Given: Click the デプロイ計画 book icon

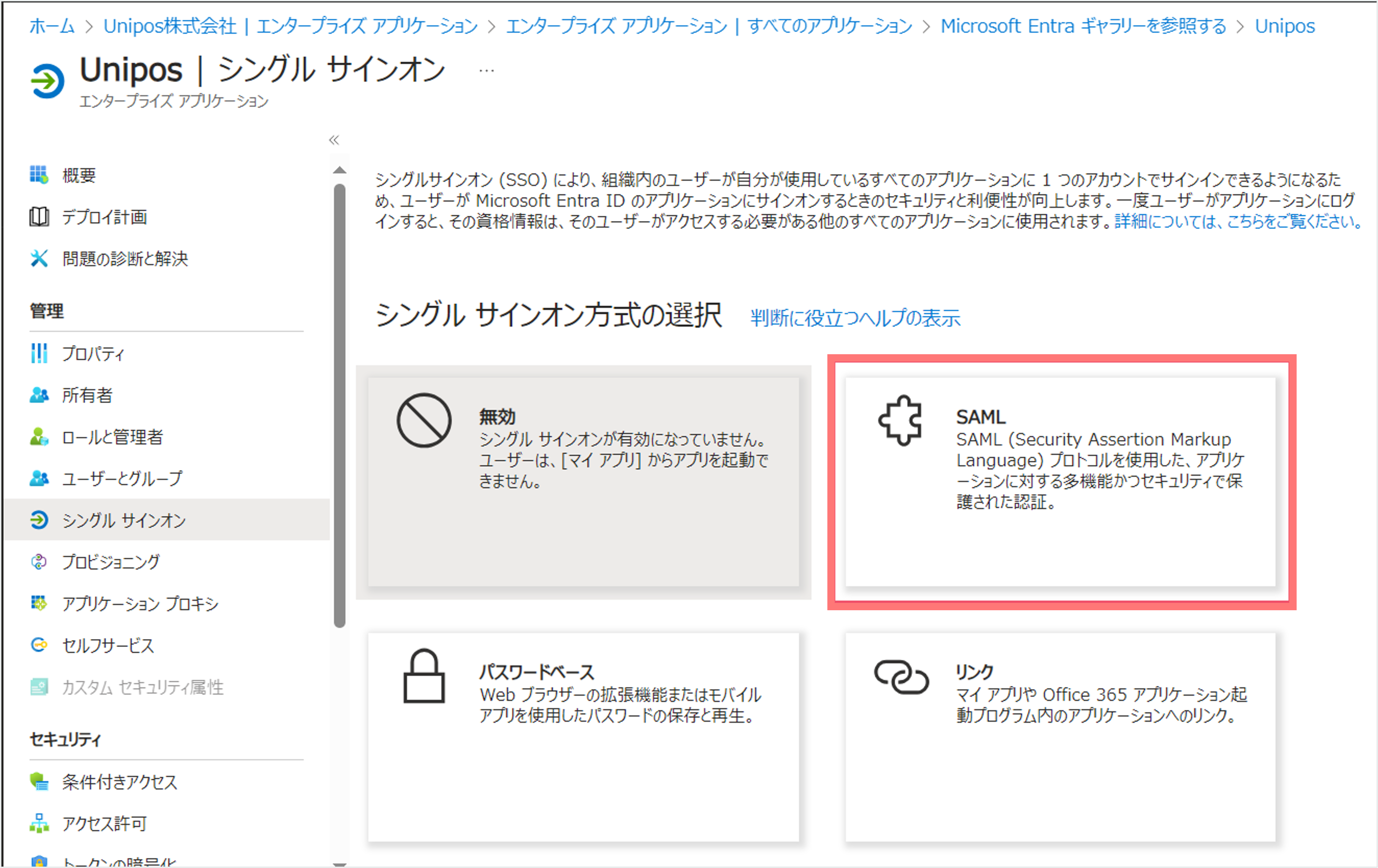Looking at the screenshot, I should point(39,216).
